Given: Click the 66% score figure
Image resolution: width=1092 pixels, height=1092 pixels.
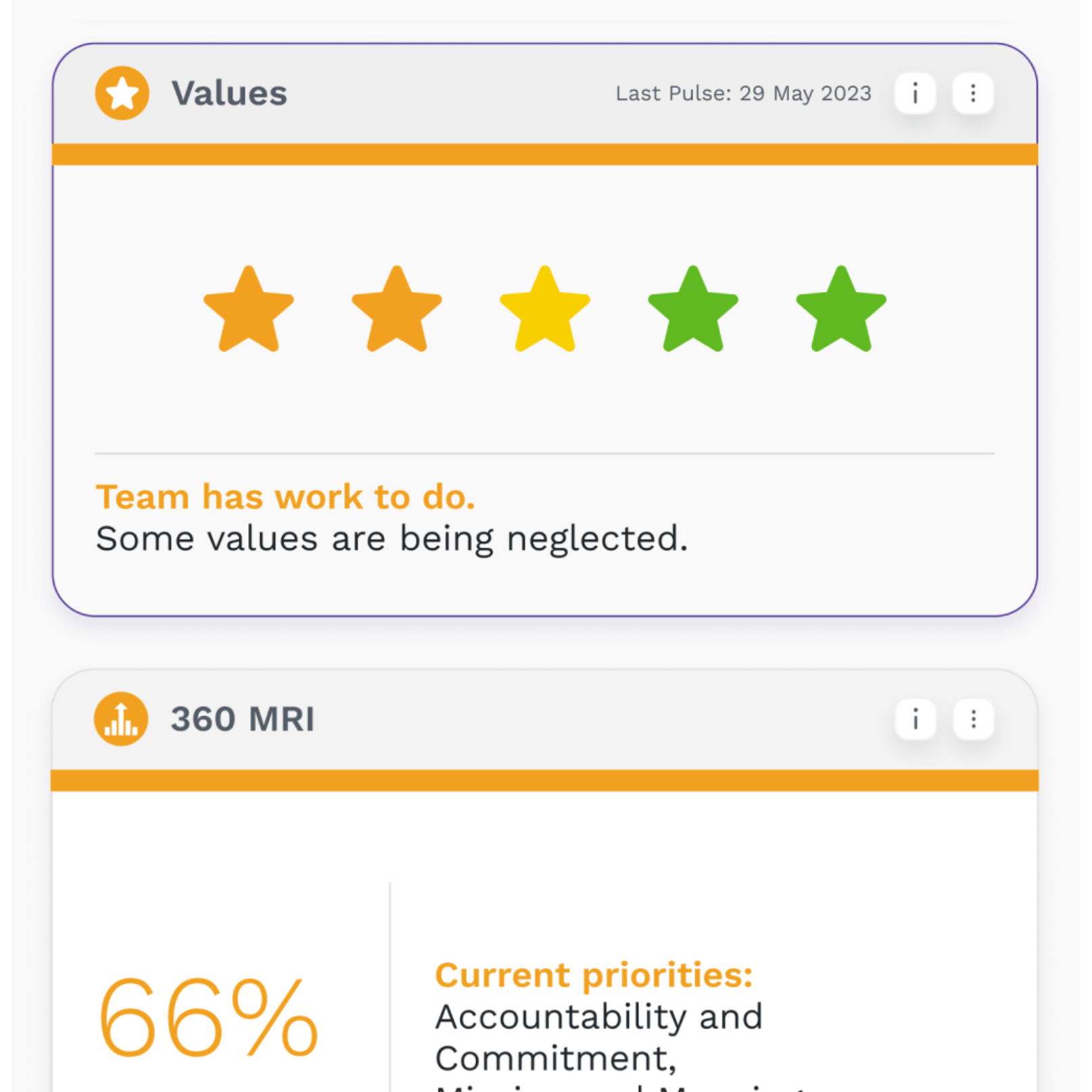Looking at the screenshot, I should (x=208, y=1018).
